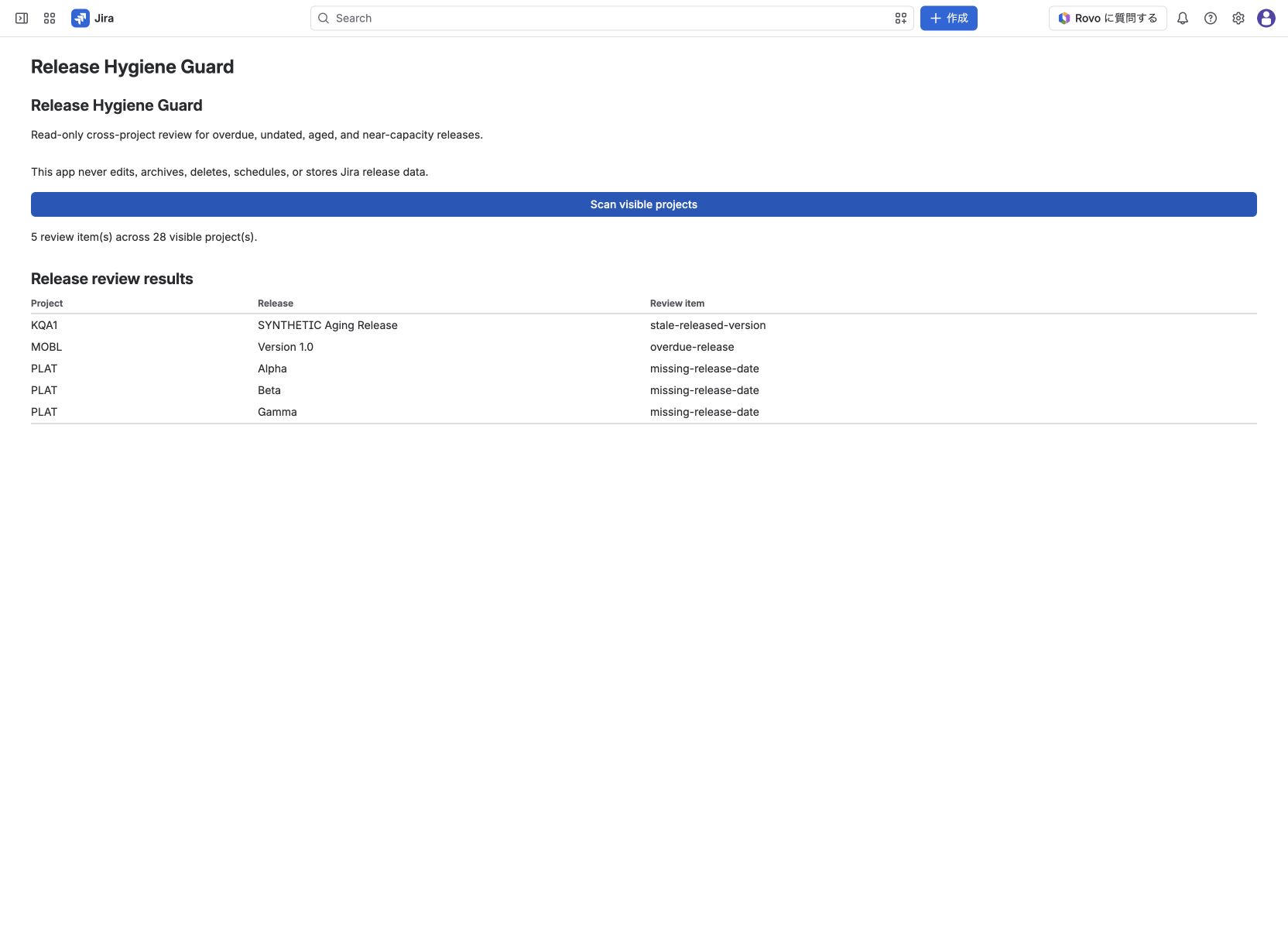Image resolution: width=1288 pixels, height=950 pixels.
Task: Click missing-release-date in Alpha row
Action: [704, 369]
